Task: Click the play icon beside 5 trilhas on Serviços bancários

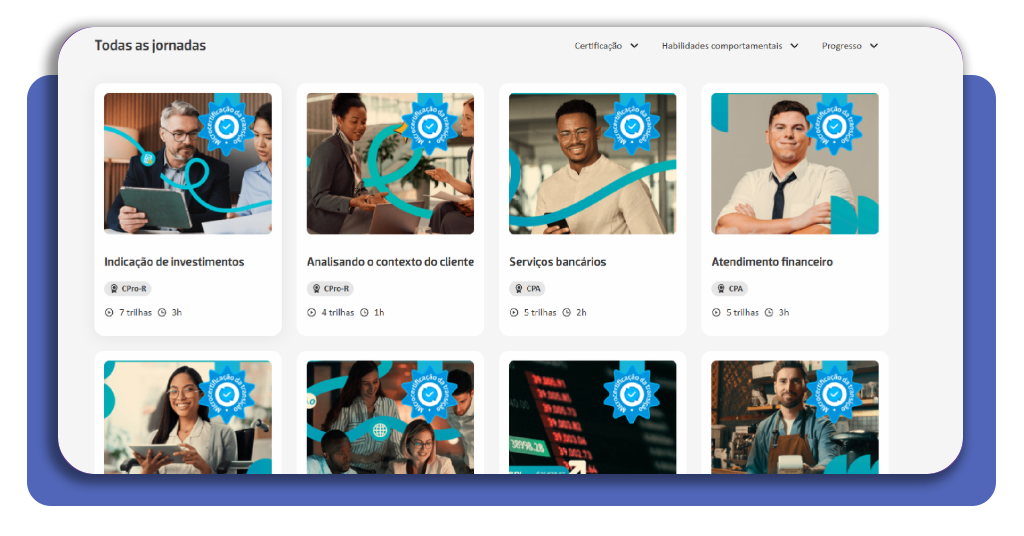Action: tap(514, 313)
